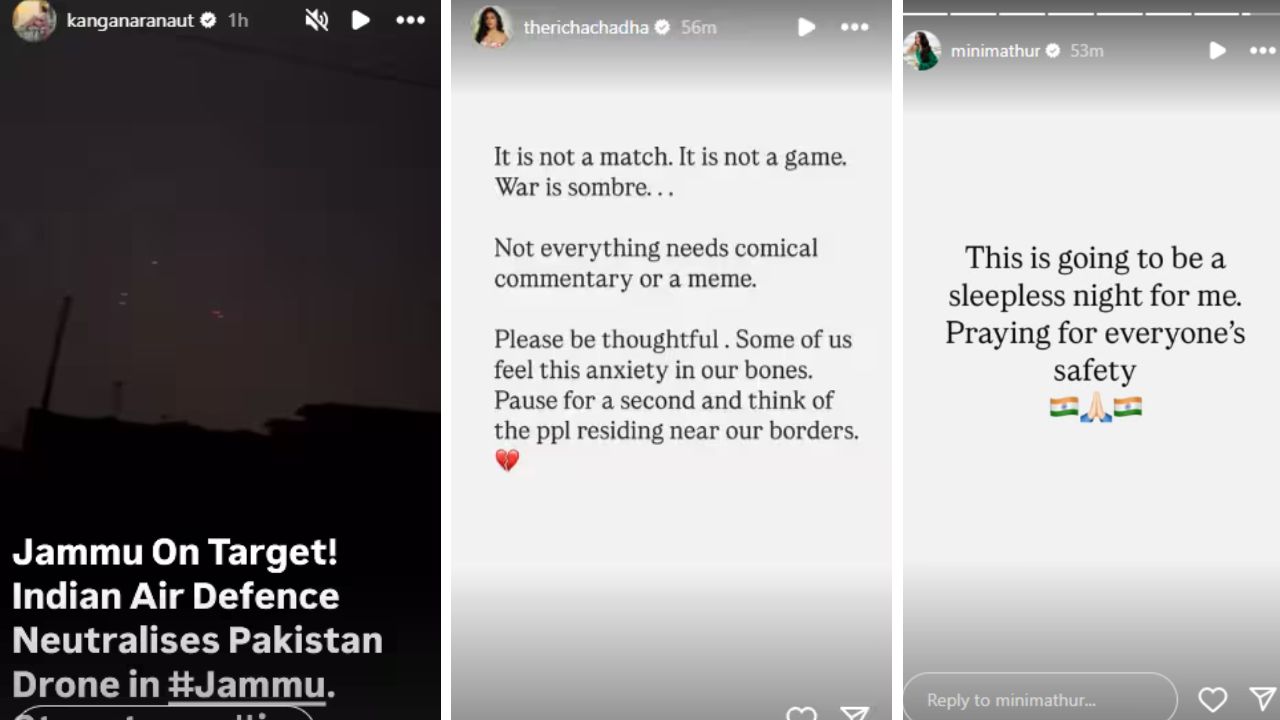Screen dimensions: 1280x720
Task: Open the kanganaranaut username link
Action: 130,20
